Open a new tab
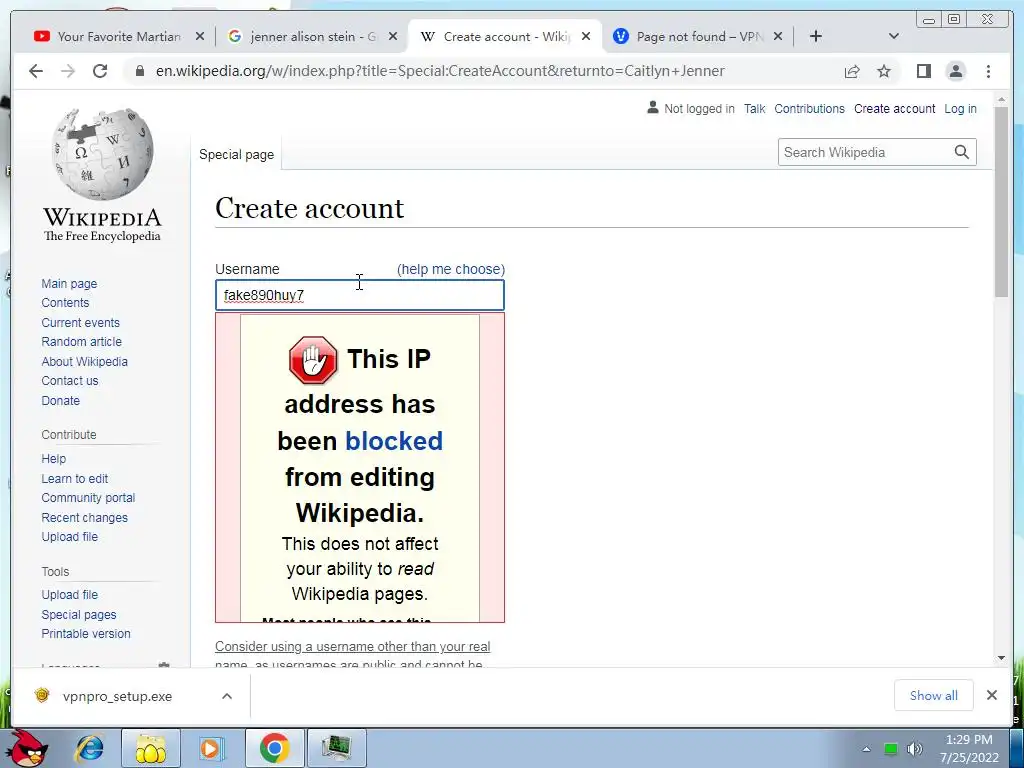This screenshot has width=1024, height=768. (x=816, y=37)
